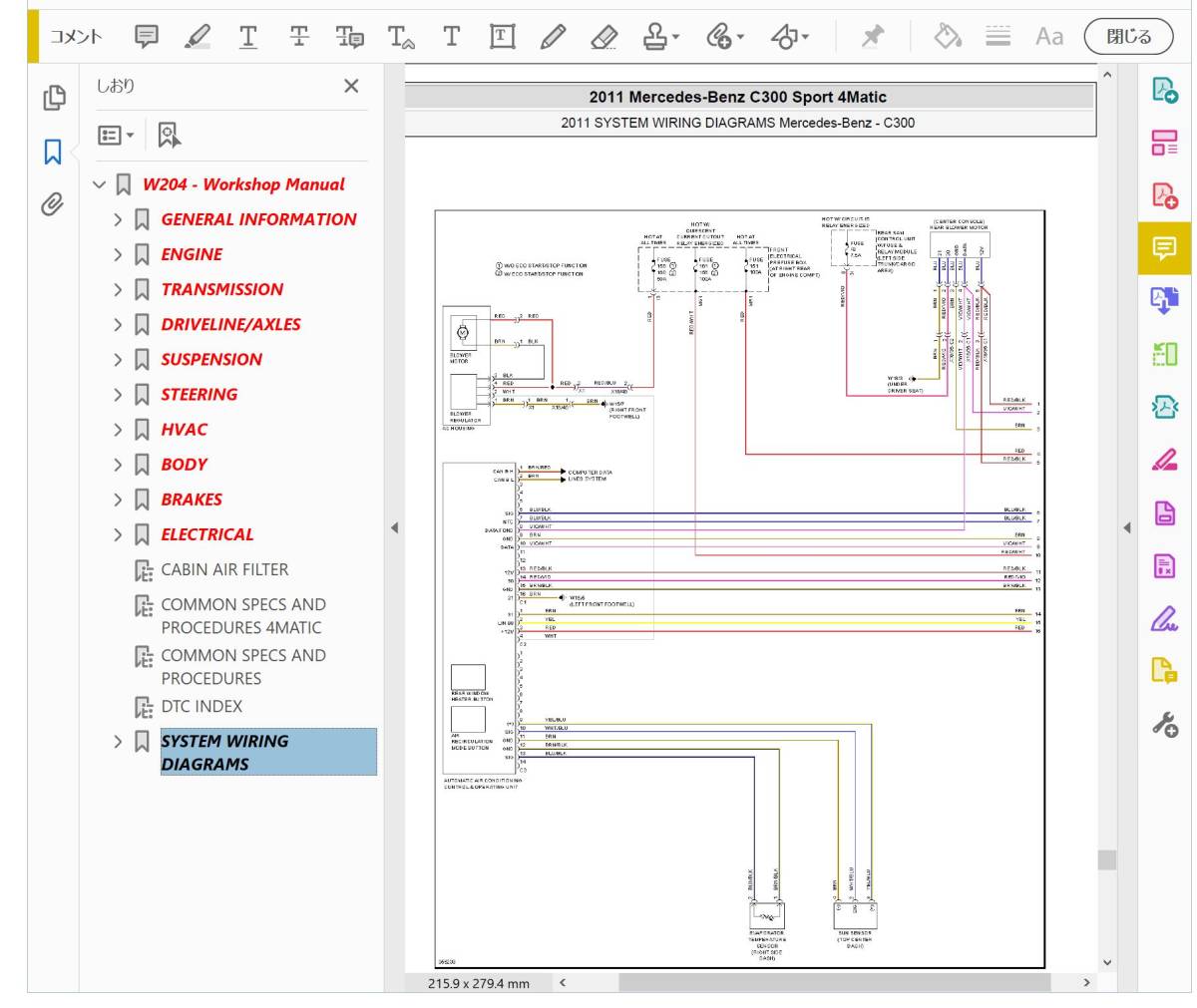
Task: Open the Compress PDF tool
Action: tap(1164, 406)
